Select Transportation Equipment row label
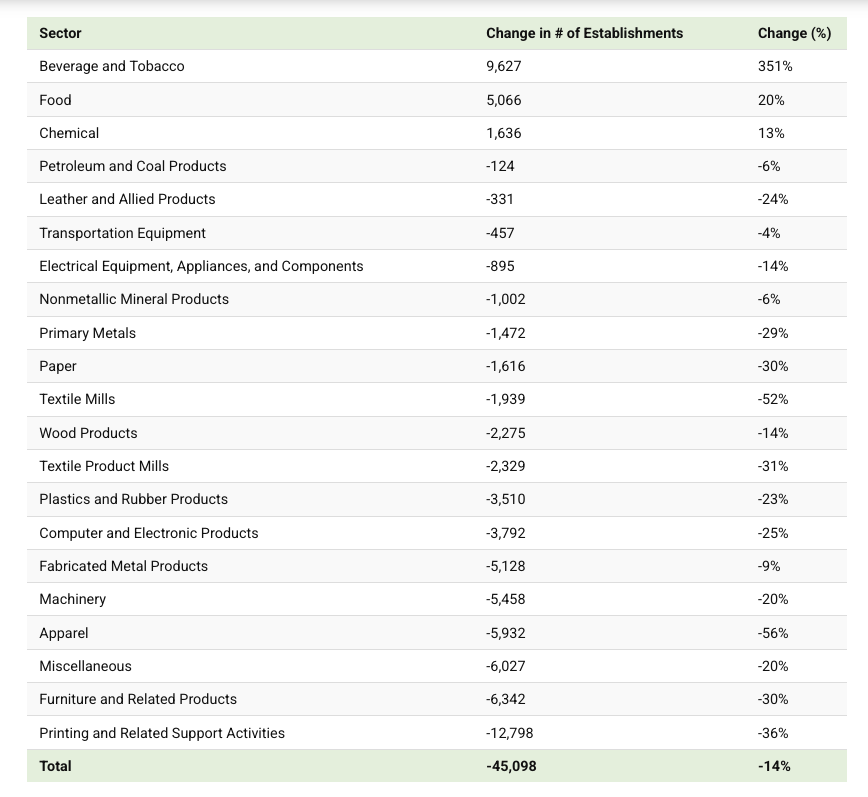Image resolution: width=868 pixels, height=797 pixels. point(122,233)
